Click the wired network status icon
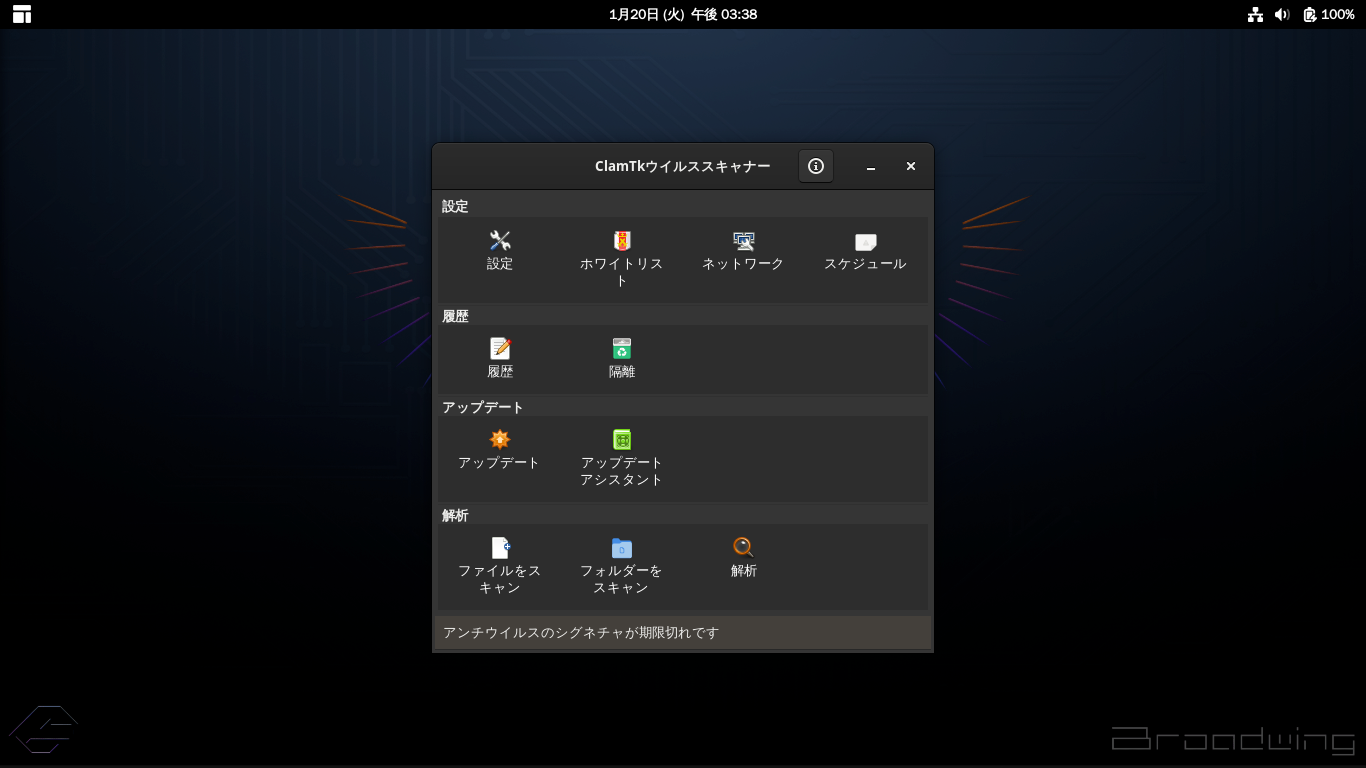 point(1255,14)
